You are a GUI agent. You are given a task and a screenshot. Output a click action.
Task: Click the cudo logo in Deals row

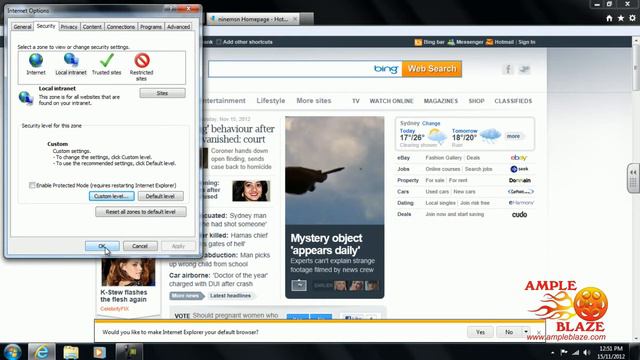pos(519,214)
